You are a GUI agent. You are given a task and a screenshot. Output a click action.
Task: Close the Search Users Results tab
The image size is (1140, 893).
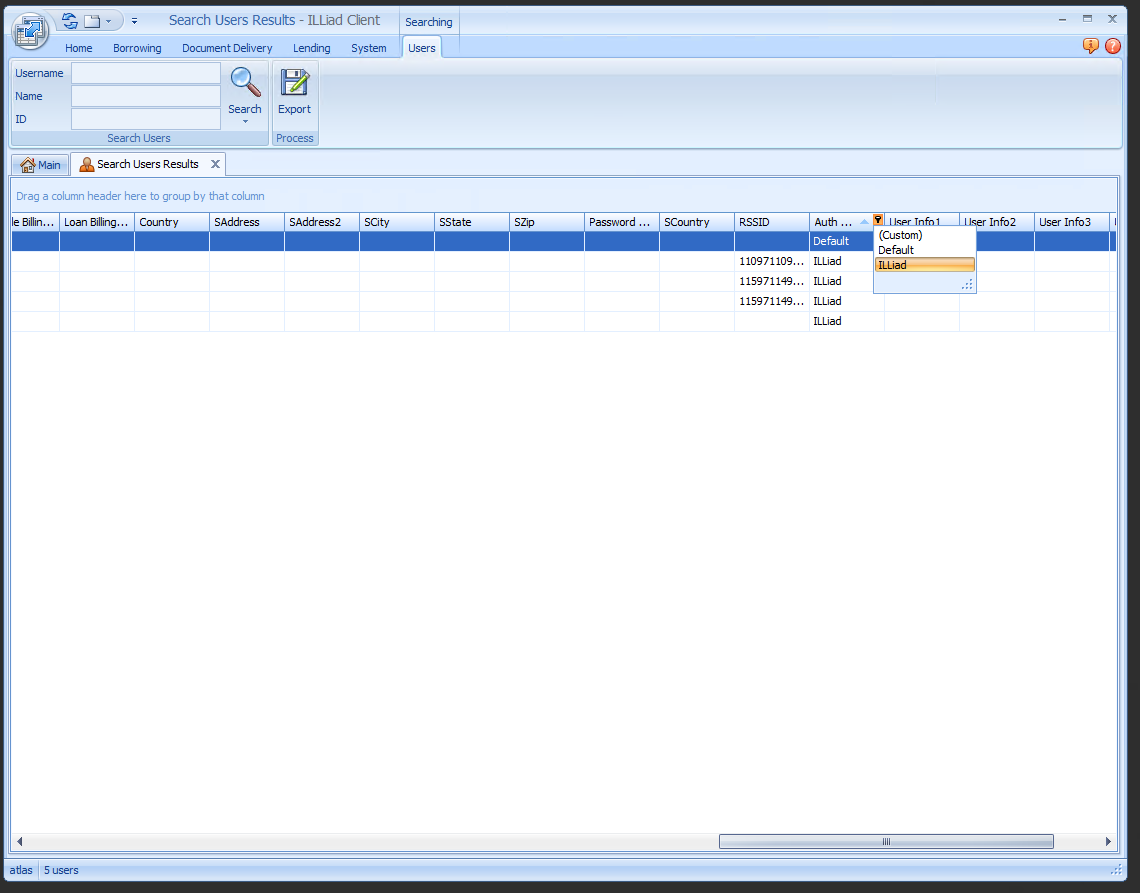tap(215, 164)
